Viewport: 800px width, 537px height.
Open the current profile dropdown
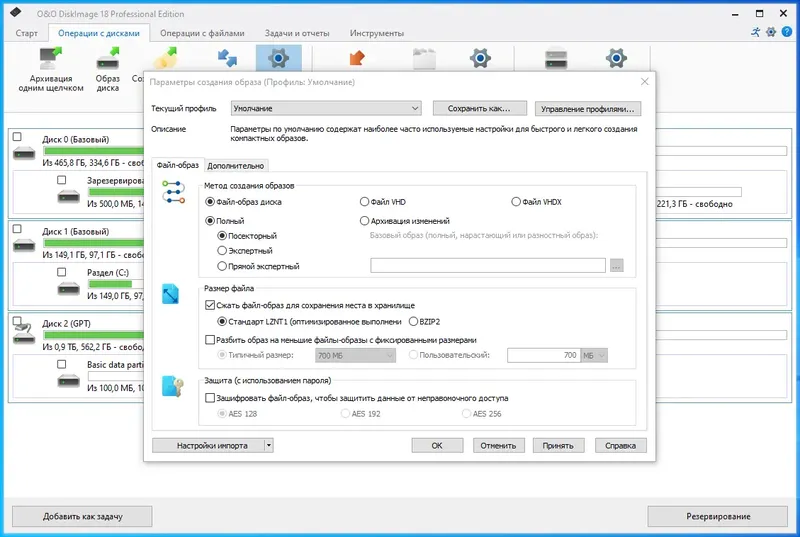(326, 108)
